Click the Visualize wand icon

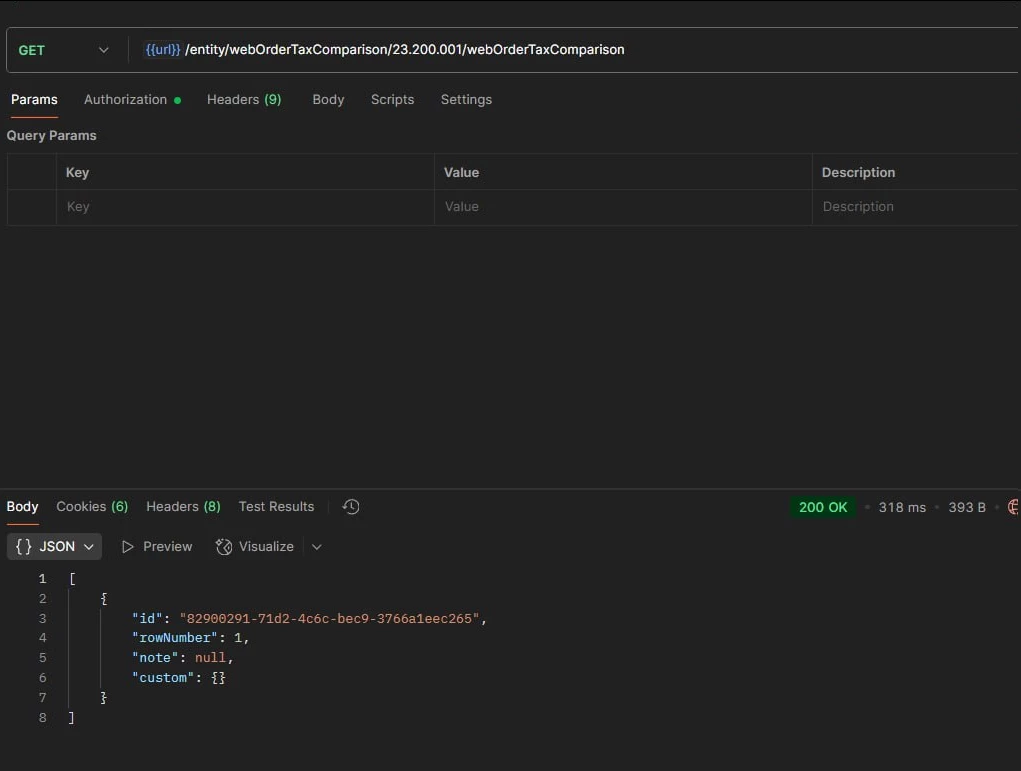221,546
